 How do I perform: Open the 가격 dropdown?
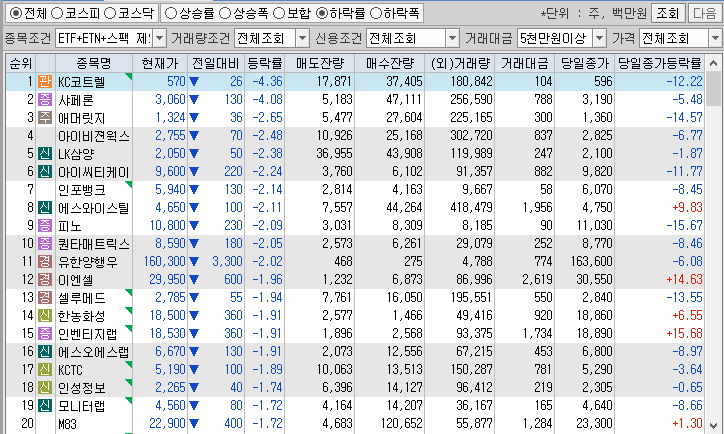coord(715,38)
